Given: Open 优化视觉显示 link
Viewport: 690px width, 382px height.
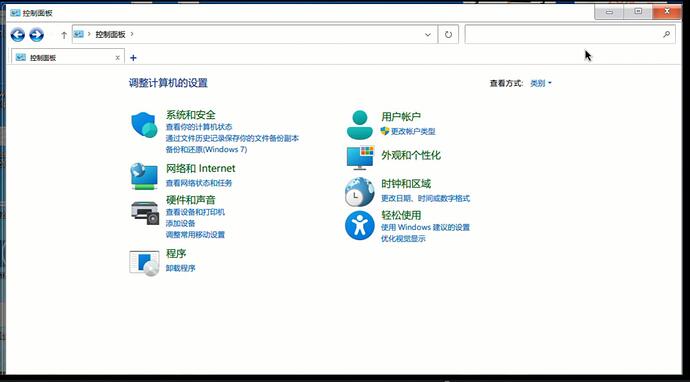Looking at the screenshot, I should pos(403,239).
